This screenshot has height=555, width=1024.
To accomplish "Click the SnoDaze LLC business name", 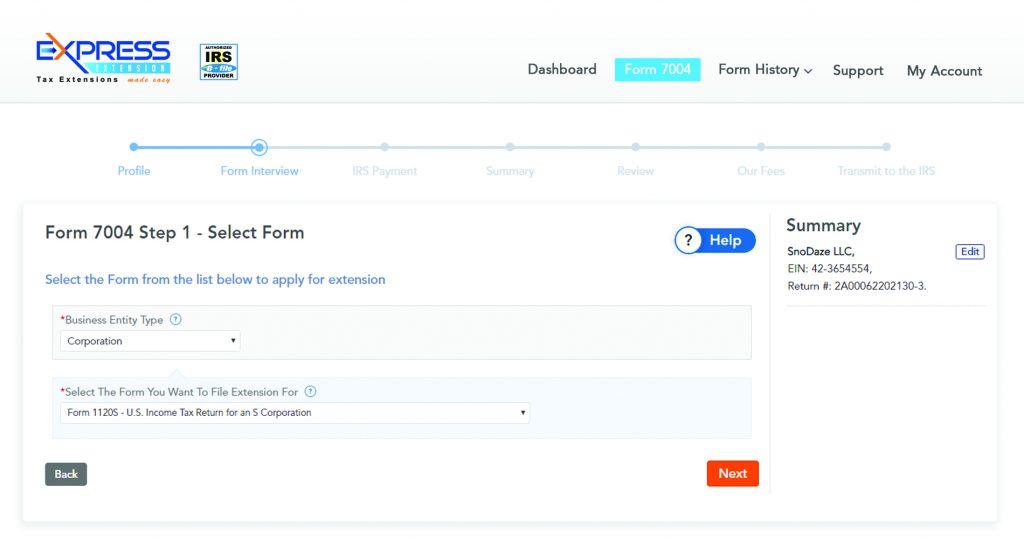I will pyautogui.click(x=821, y=251).
